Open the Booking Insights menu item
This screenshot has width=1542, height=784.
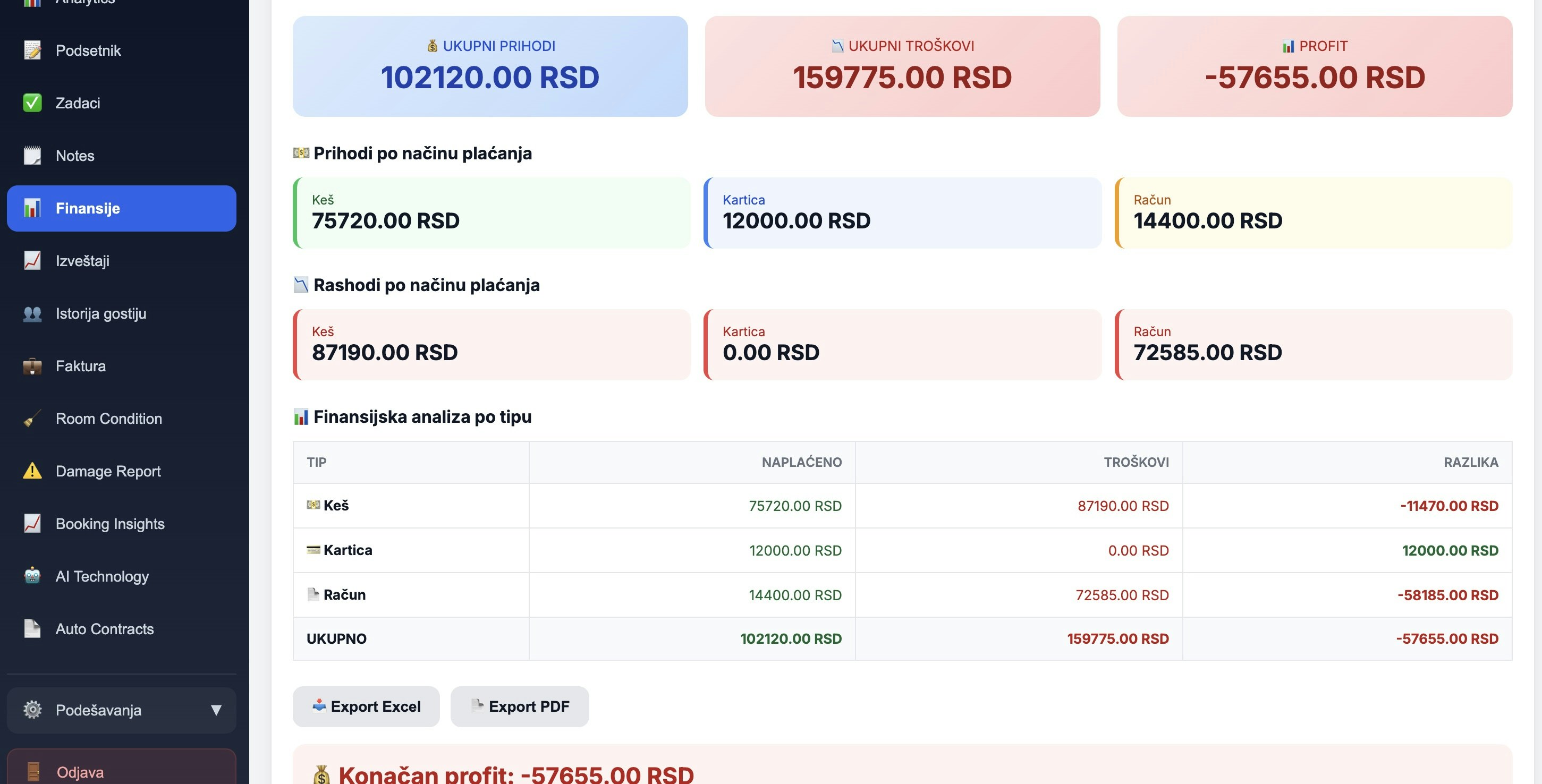coord(109,524)
